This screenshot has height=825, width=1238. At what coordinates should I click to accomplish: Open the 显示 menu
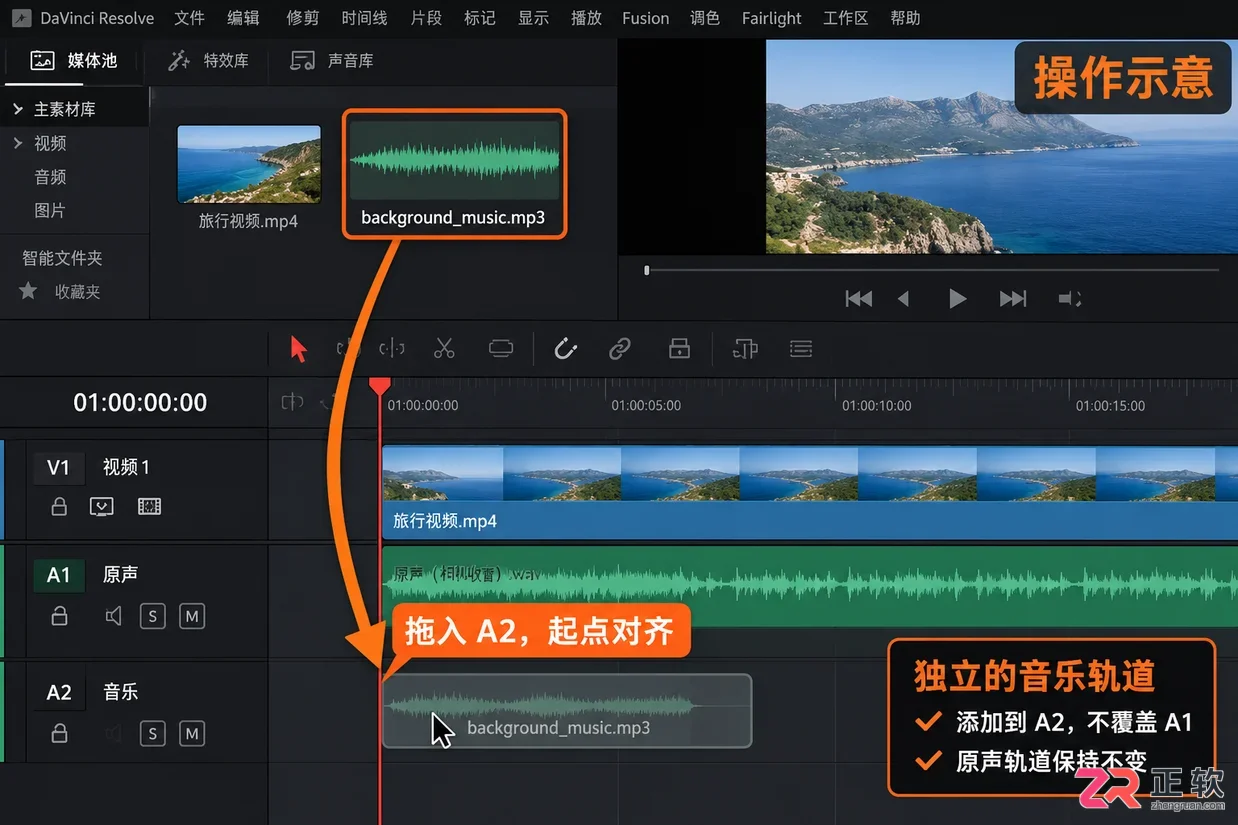[533, 18]
